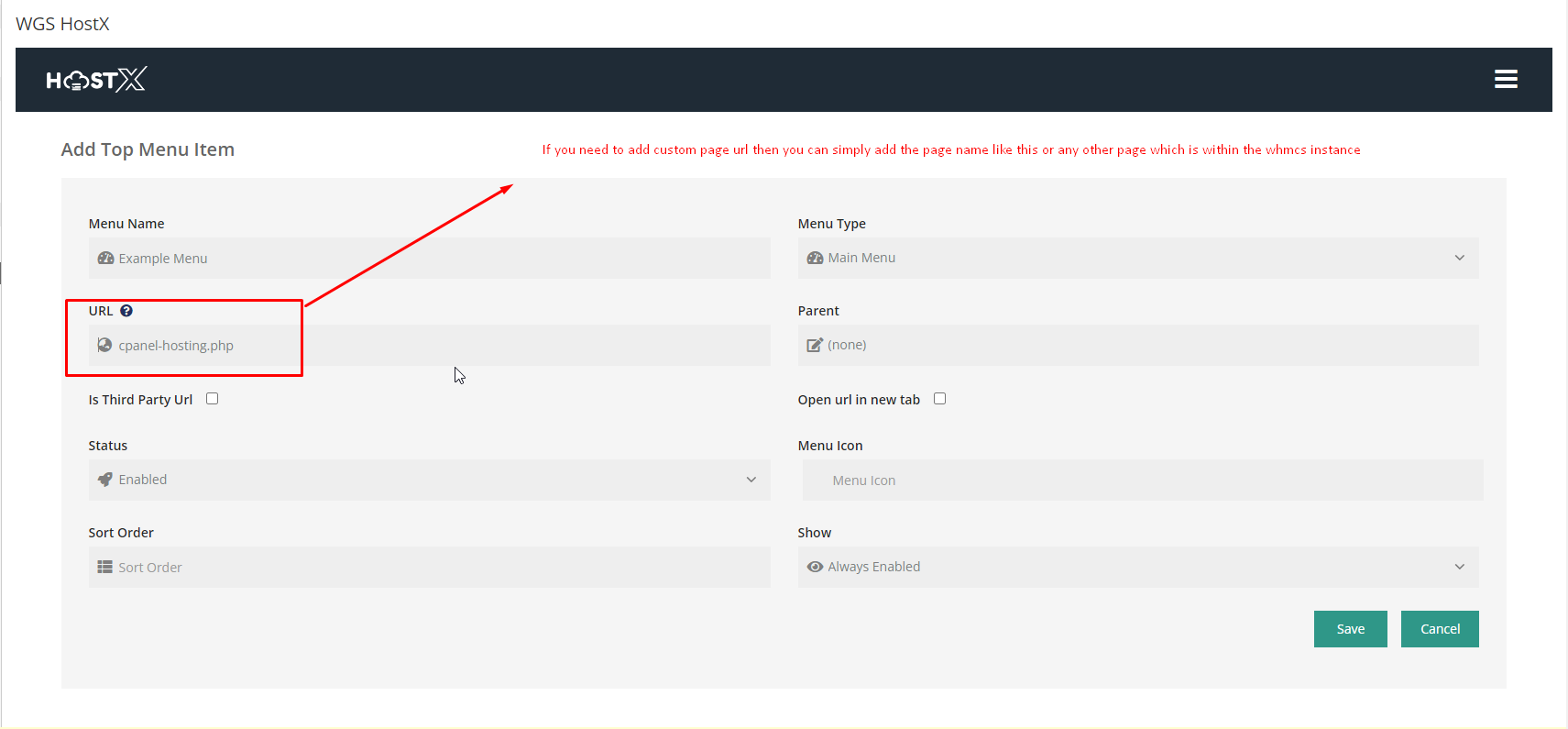The image size is (1568, 729).
Task: Save the new top menu item
Action: (1350, 629)
